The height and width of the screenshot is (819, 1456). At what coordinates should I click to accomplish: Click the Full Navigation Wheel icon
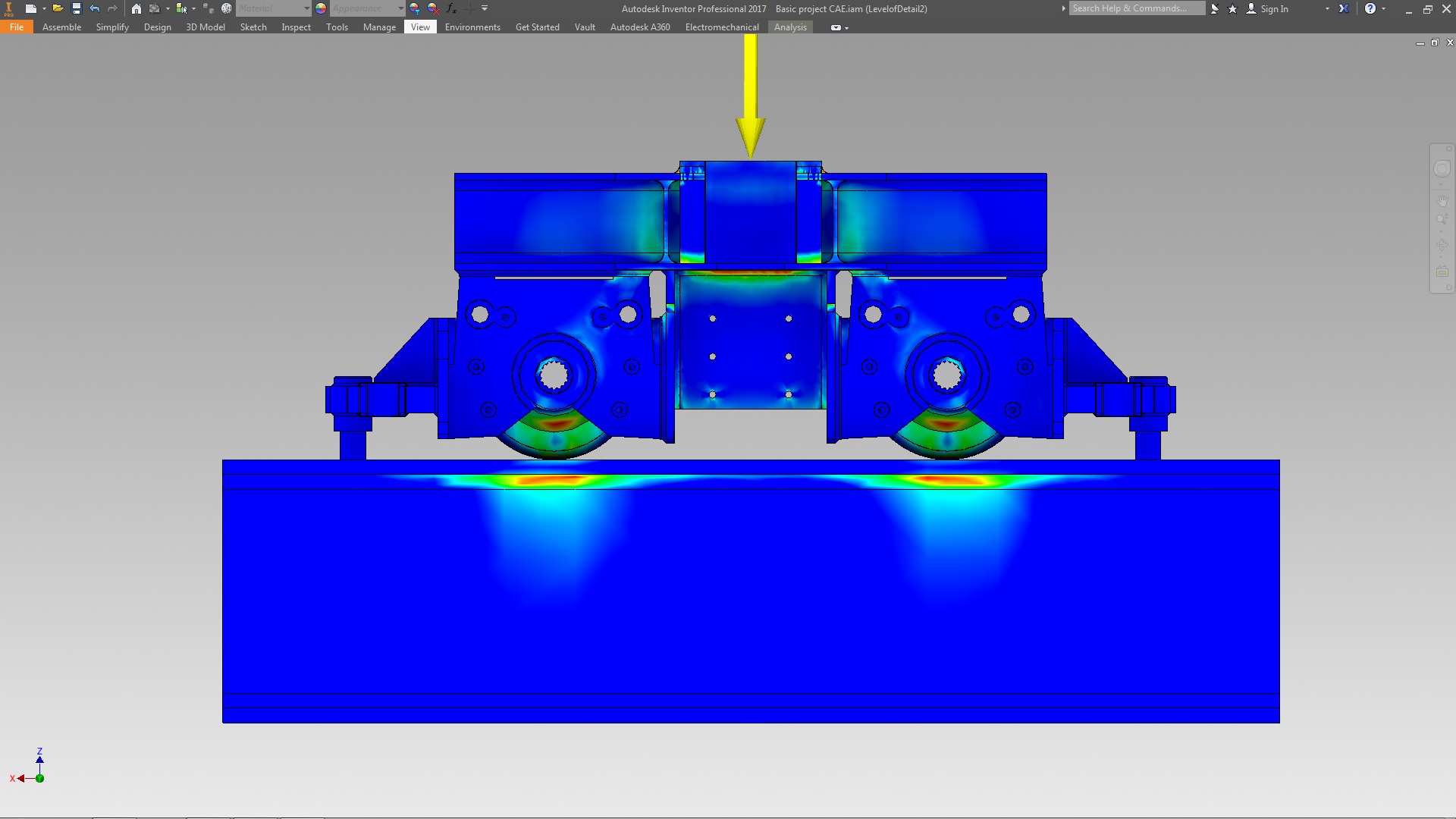click(x=1442, y=168)
